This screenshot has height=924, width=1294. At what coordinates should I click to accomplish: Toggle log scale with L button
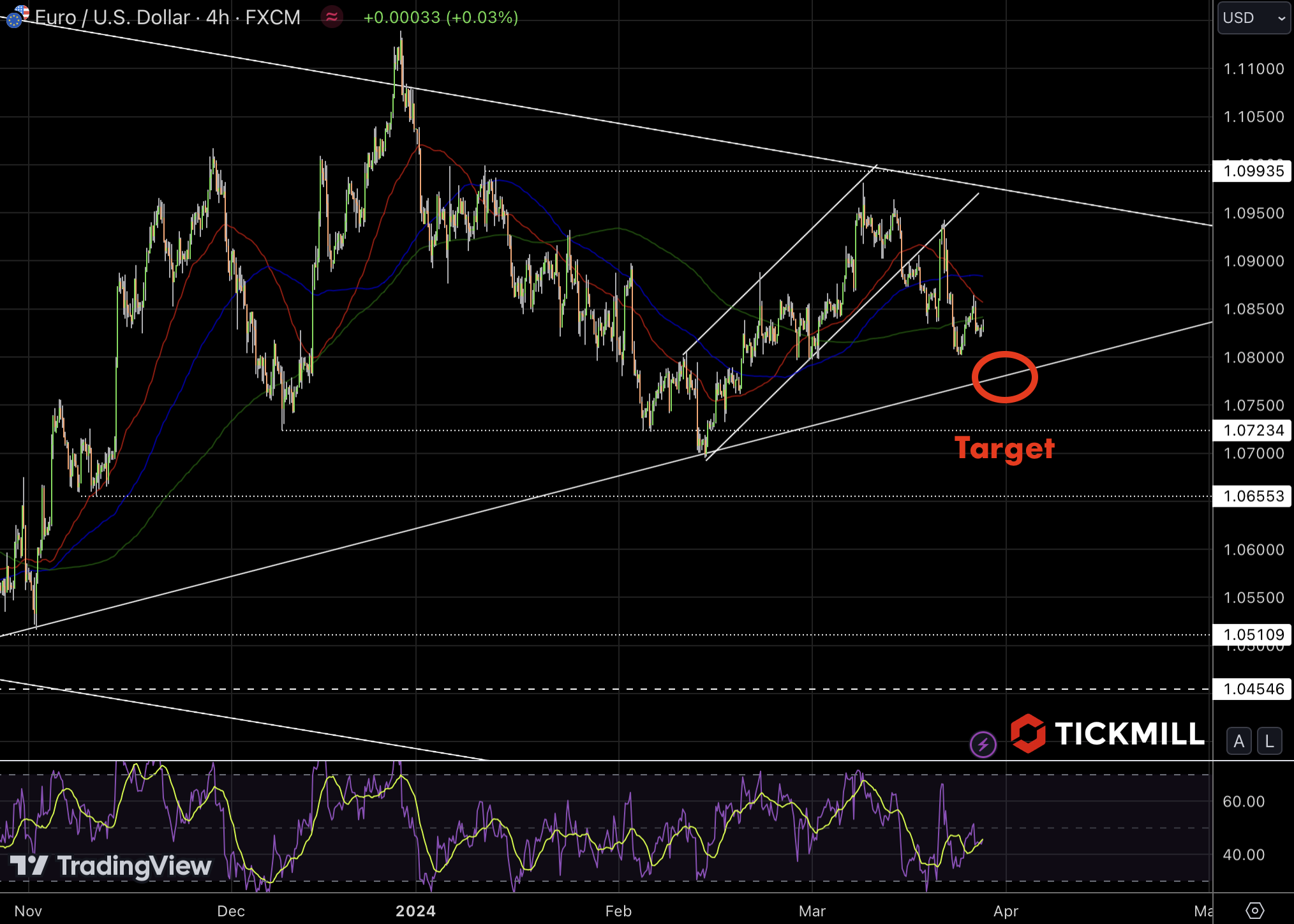1269,741
